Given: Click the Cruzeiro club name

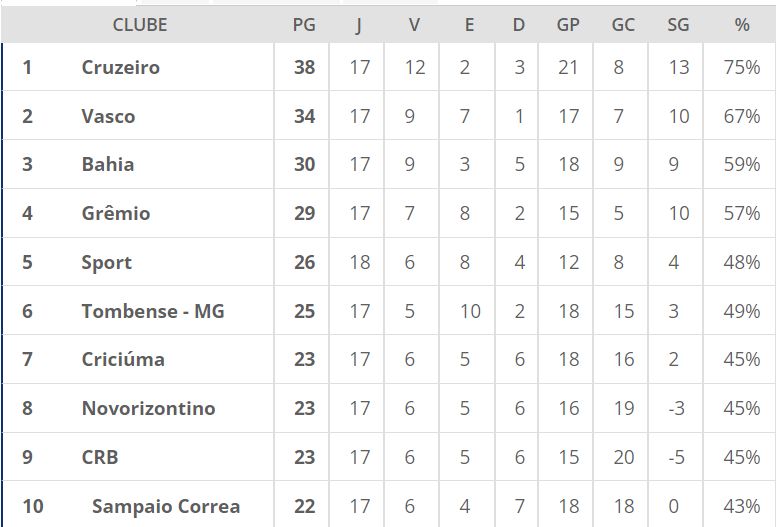Looking at the screenshot, I should coord(120,68).
